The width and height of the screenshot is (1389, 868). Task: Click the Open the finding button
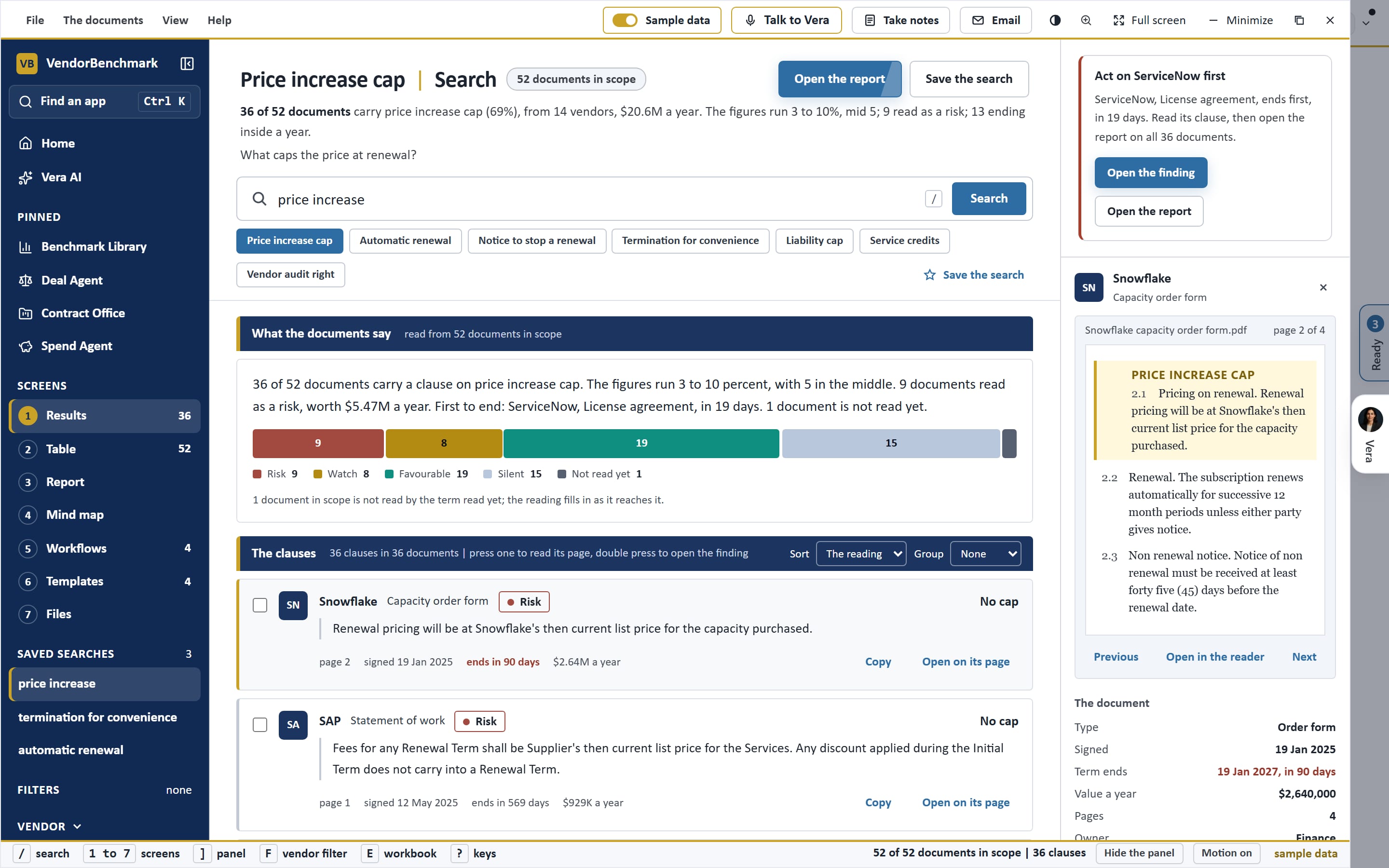tap(1151, 173)
